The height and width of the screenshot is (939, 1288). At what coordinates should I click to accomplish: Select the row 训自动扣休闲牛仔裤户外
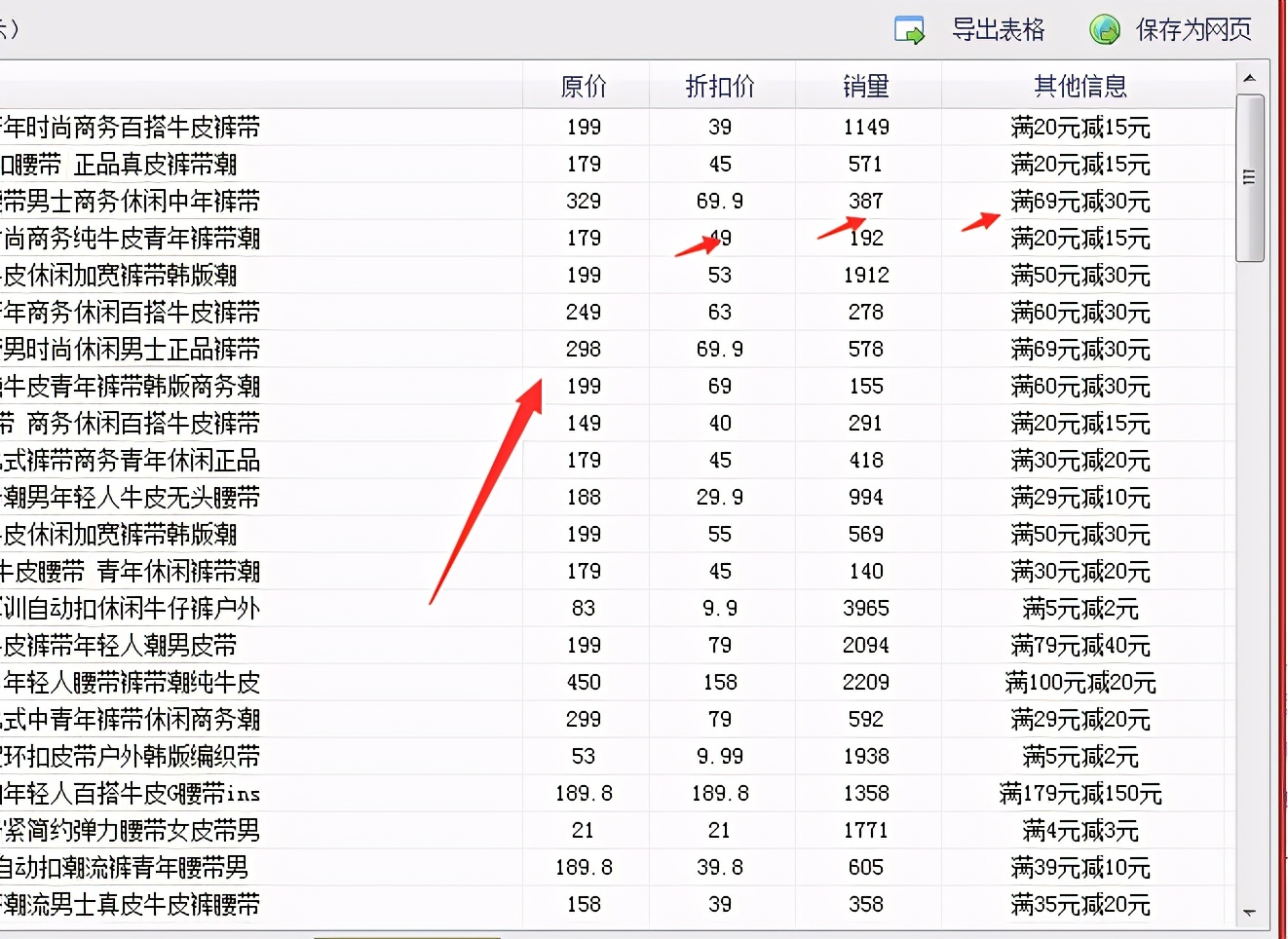618,609
